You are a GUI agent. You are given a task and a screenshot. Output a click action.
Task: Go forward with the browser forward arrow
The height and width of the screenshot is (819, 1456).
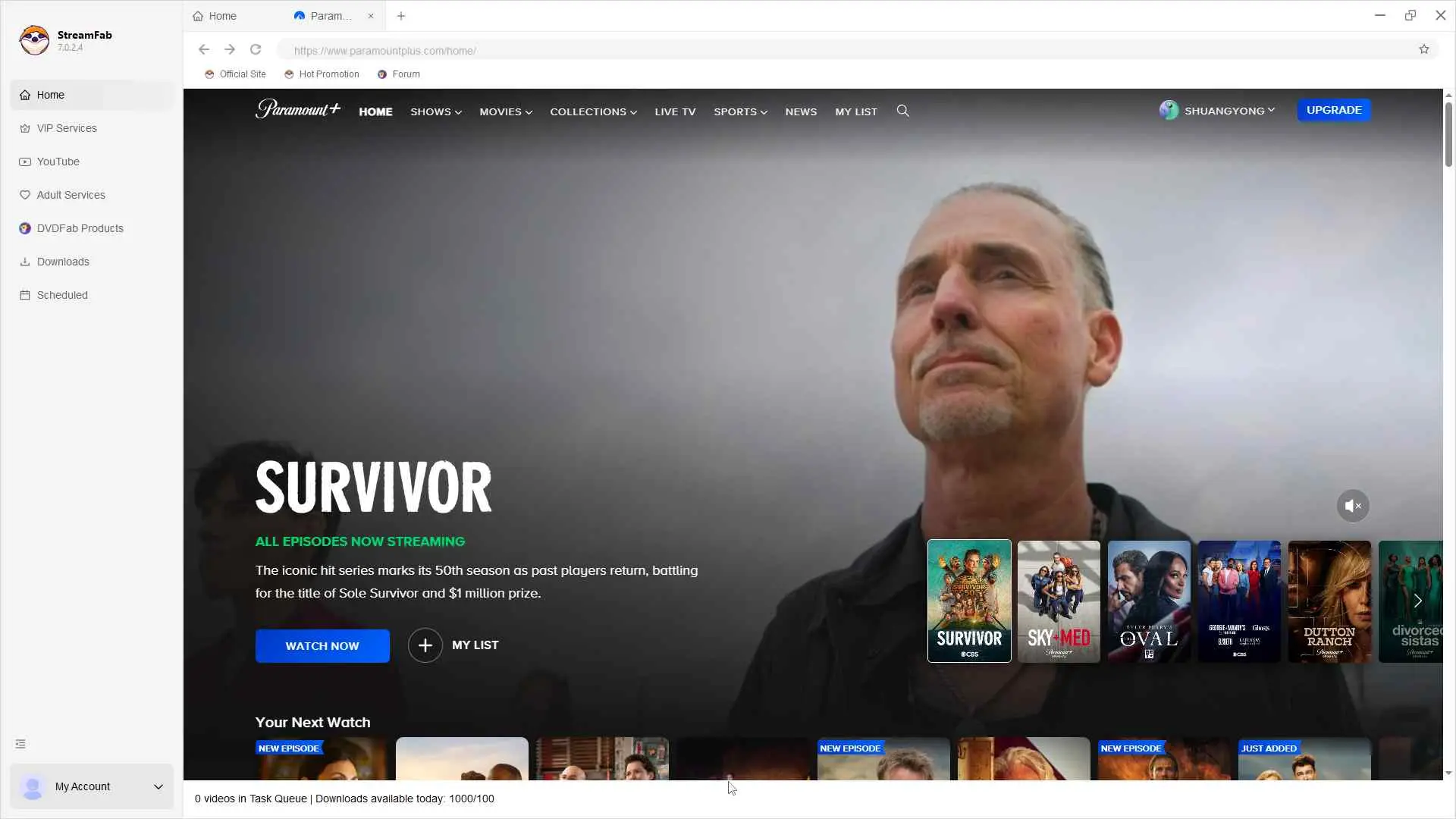coord(230,49)
